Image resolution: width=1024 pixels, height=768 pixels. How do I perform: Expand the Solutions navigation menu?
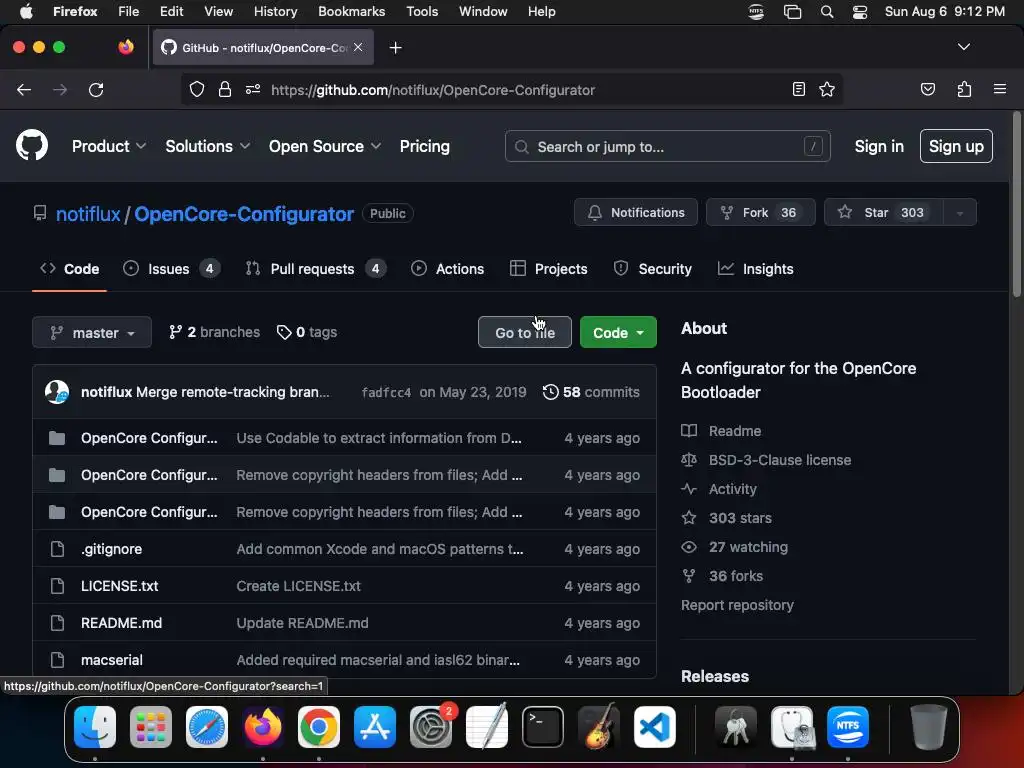tap(208, 146)
